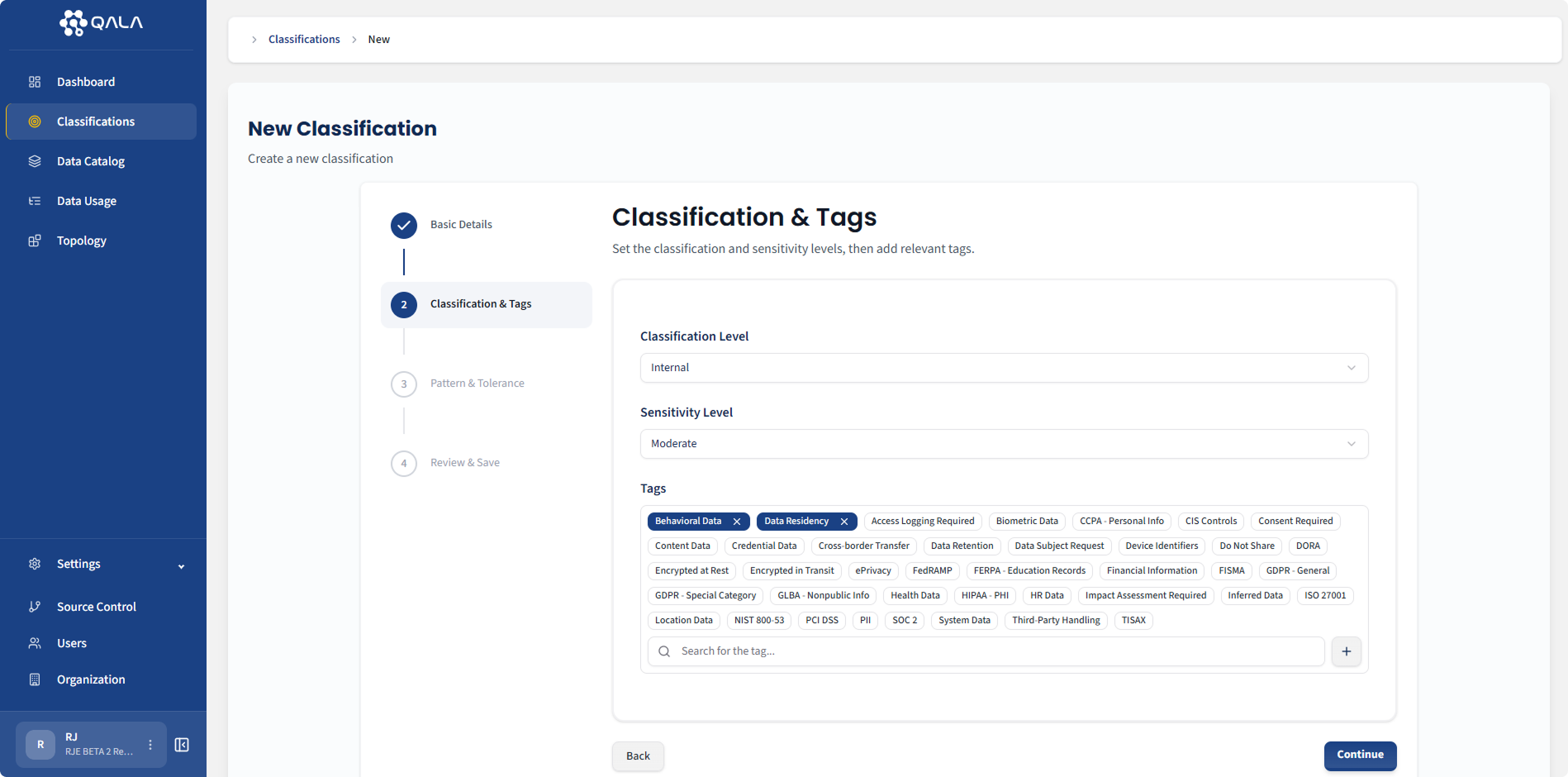Open the Classification Level dropdown
Image resolution: width=1568 pixels, height=777 pixels.
click(x=1004, y=367)
